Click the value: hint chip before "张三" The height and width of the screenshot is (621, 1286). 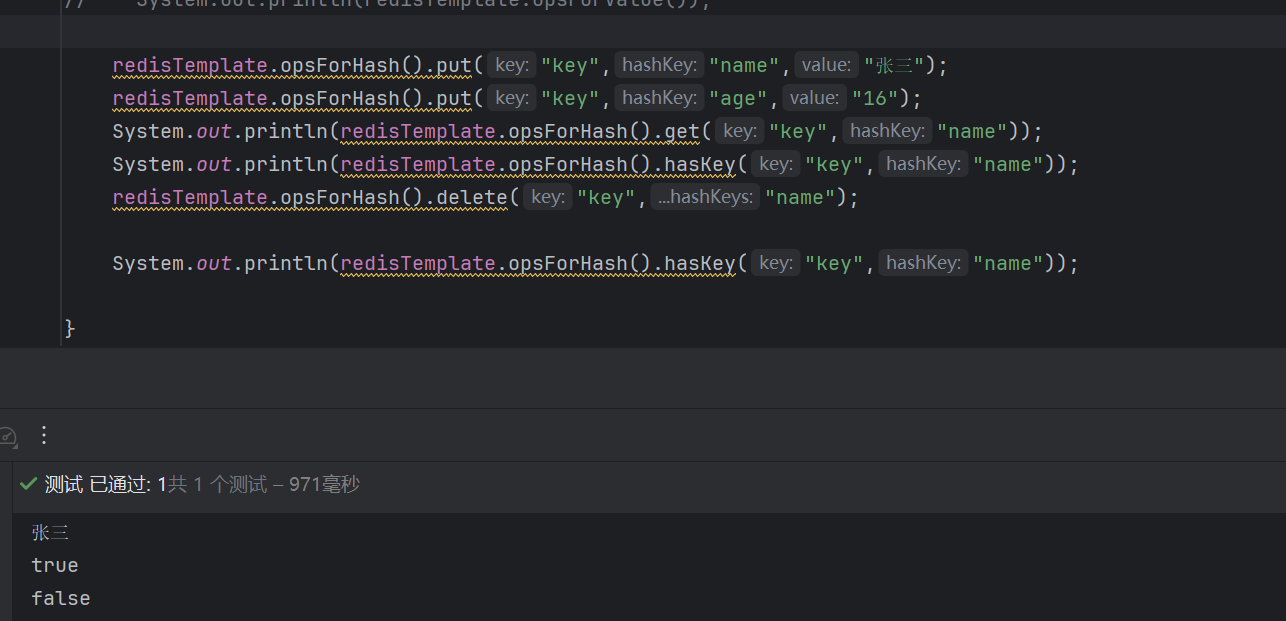(826, 64)
